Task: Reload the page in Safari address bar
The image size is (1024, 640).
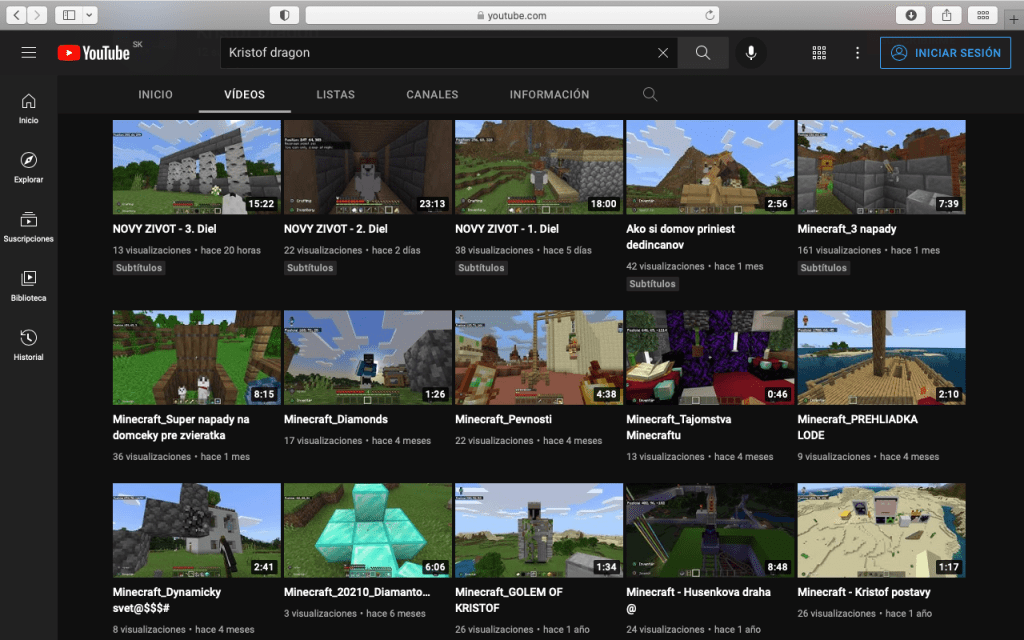Action: click(x=710, y=15)
